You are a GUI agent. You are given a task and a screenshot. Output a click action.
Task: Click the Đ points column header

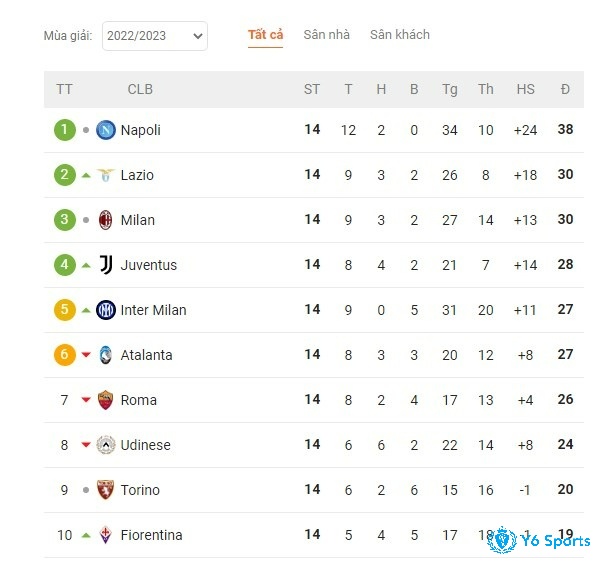click(565, 89)
